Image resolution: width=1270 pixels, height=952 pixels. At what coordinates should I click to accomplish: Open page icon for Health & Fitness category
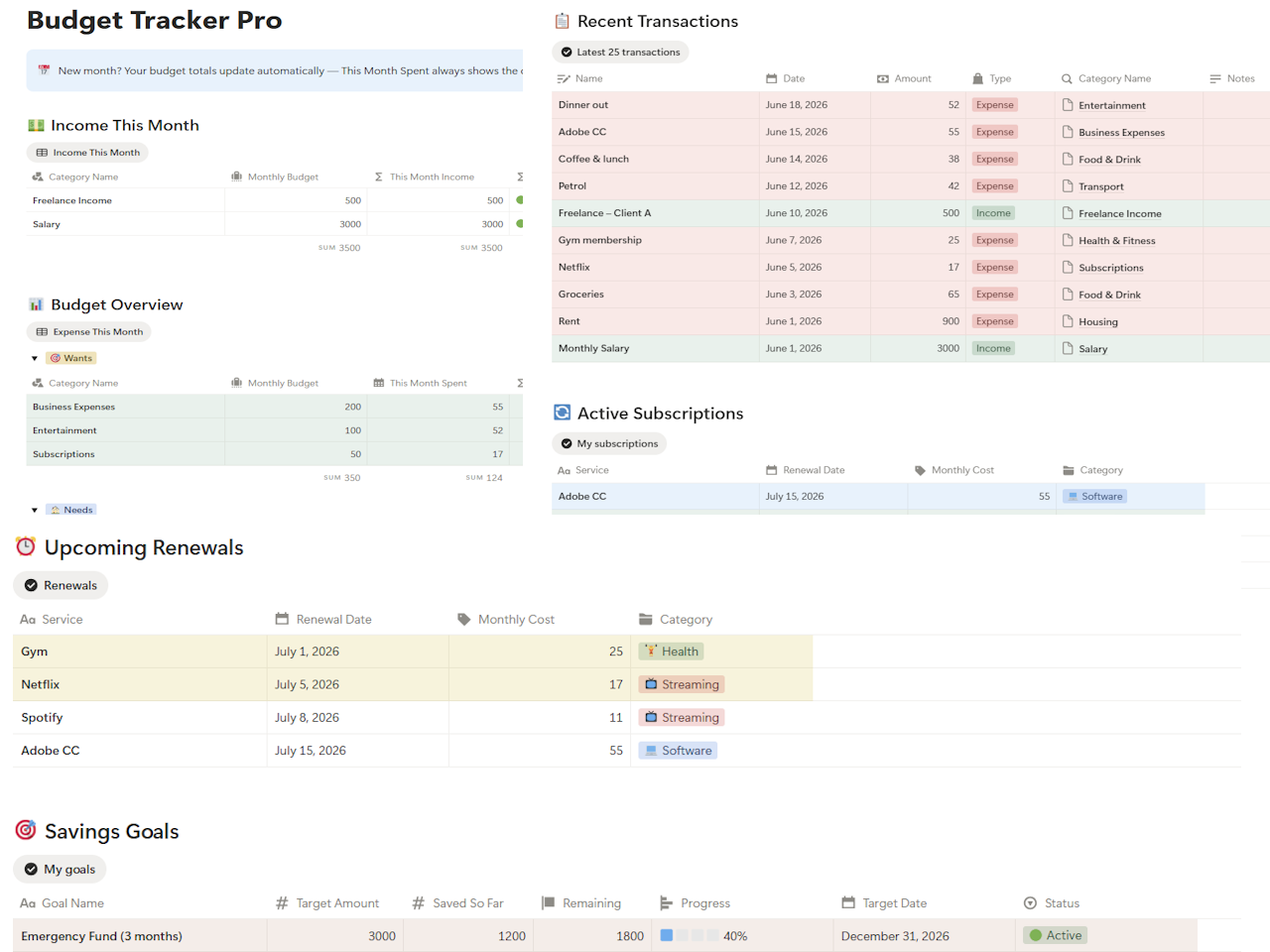coord(1068,240)
